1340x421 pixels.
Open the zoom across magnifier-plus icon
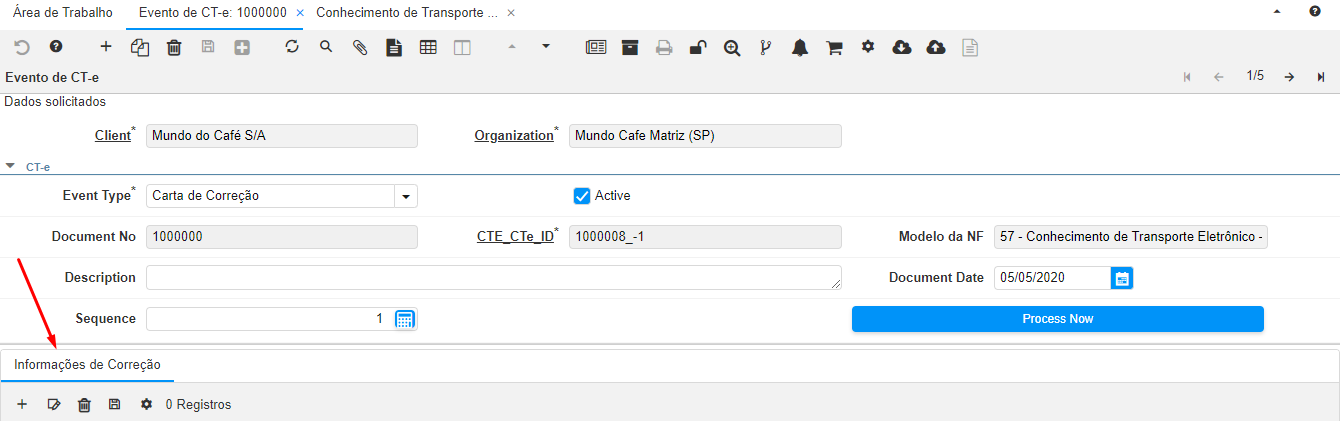(x=732, y=47)
